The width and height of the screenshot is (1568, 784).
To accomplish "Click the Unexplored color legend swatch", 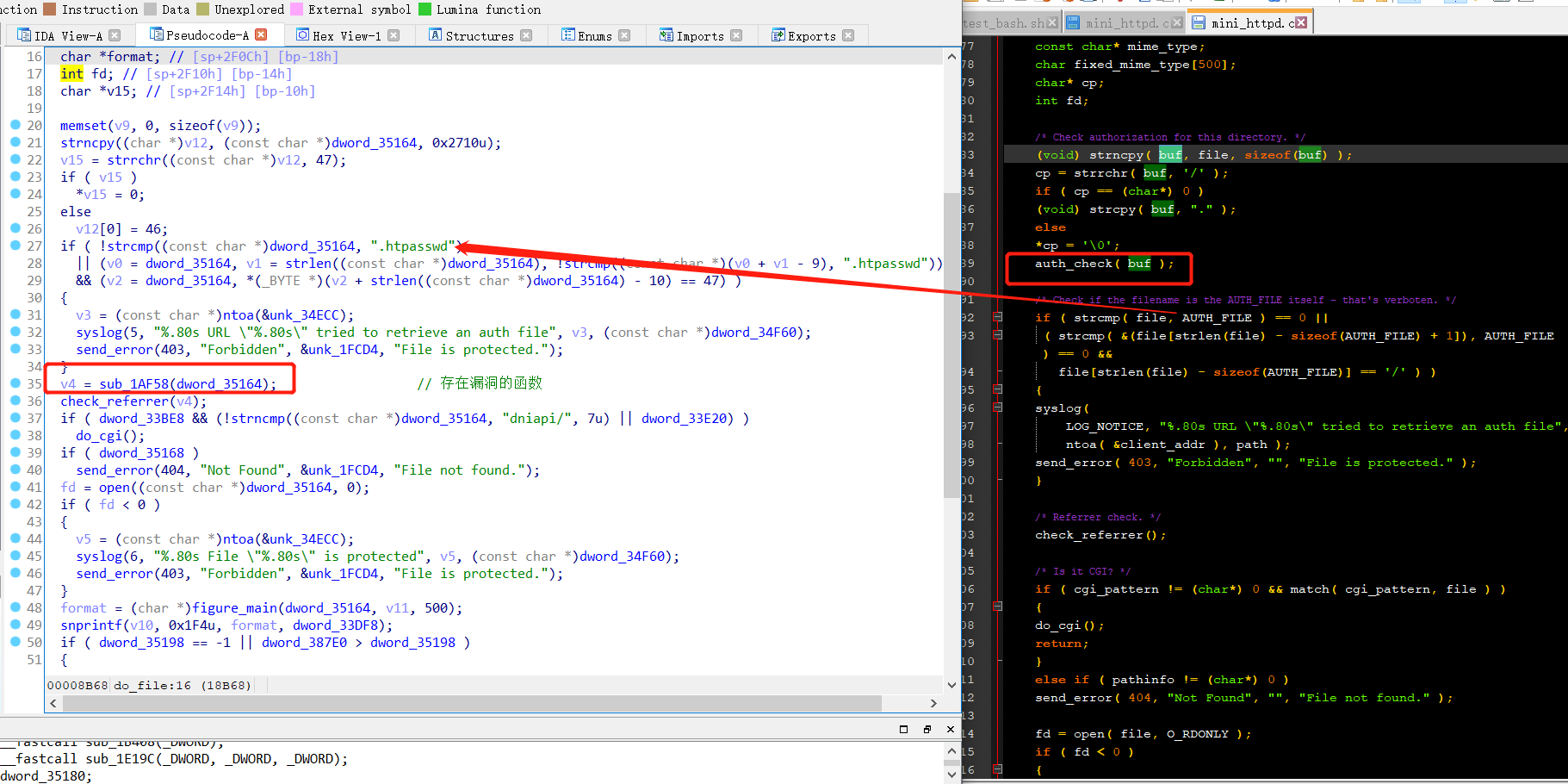I will 202,9.
